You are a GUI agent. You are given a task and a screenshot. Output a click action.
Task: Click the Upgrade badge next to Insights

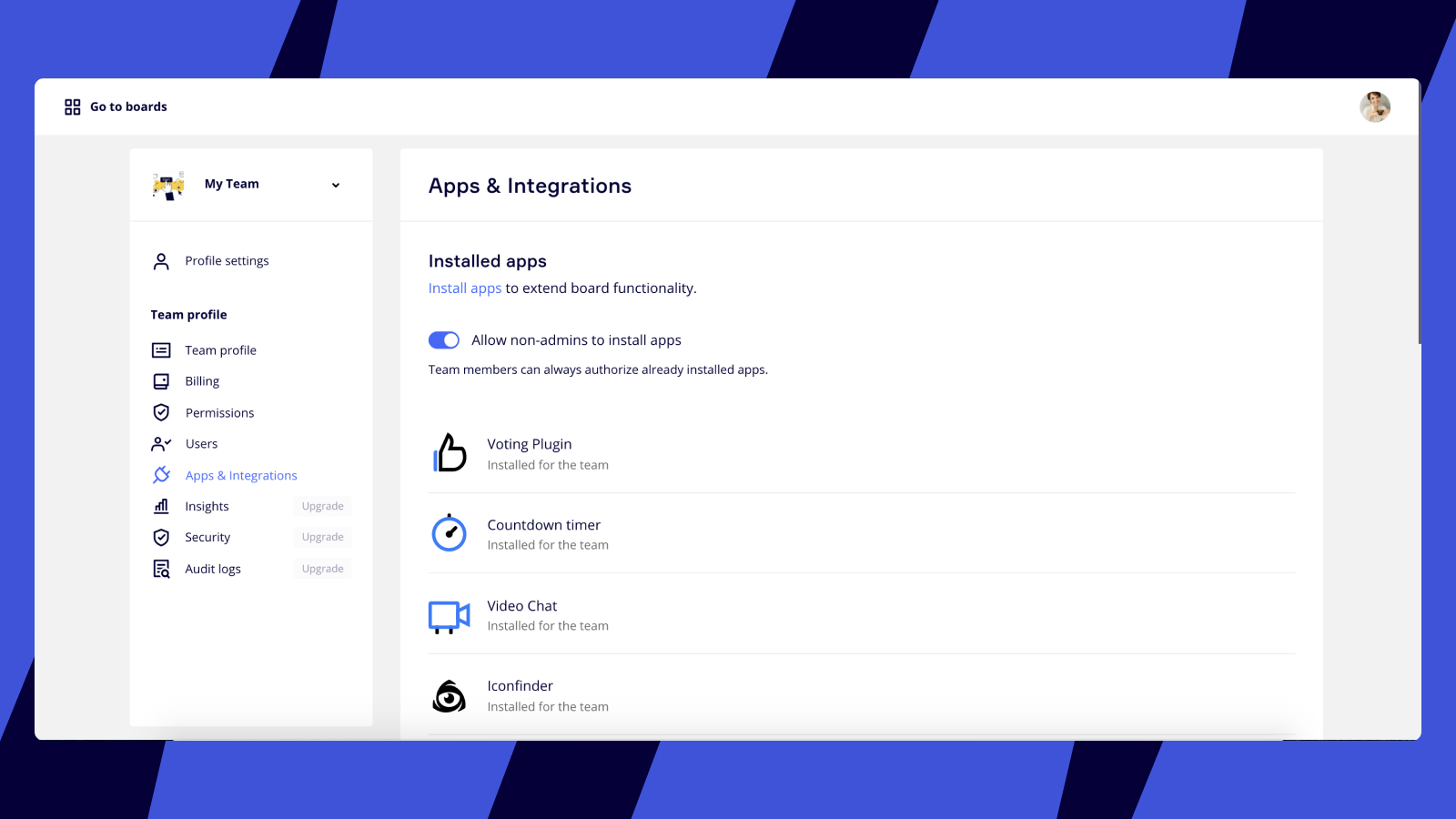pos(322,506)
